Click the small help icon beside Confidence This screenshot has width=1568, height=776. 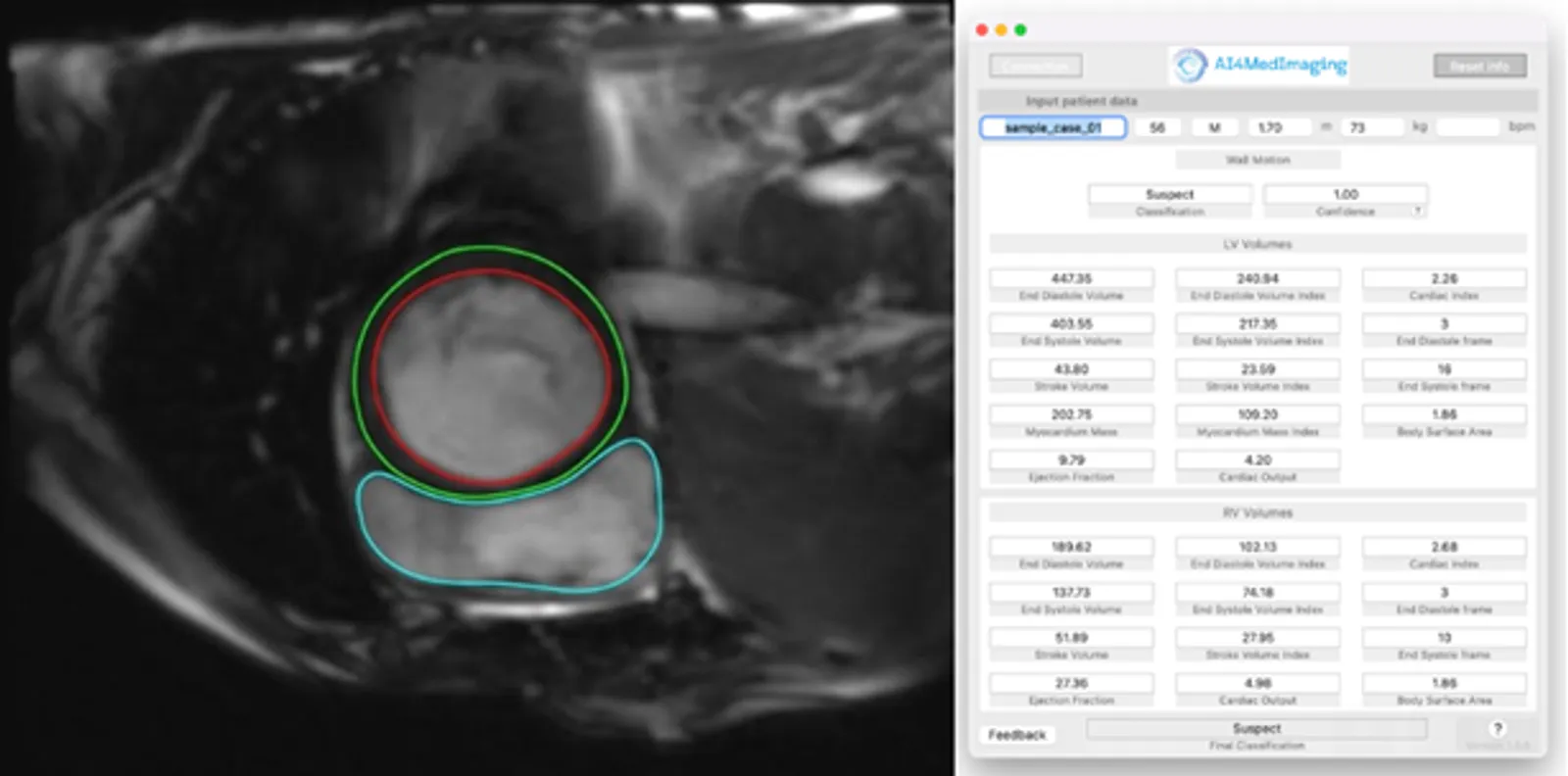tap(1417, 211)
